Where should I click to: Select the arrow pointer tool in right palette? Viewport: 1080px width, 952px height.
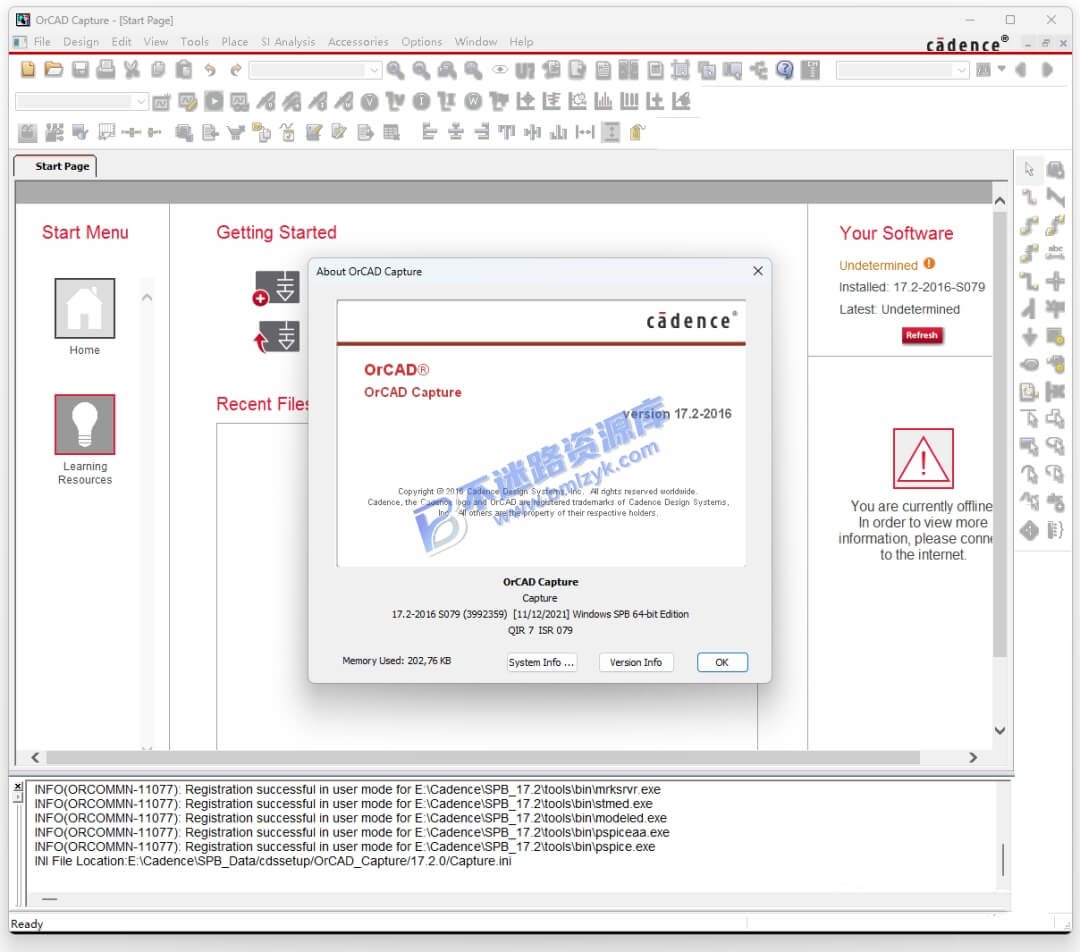(1029, 169)
